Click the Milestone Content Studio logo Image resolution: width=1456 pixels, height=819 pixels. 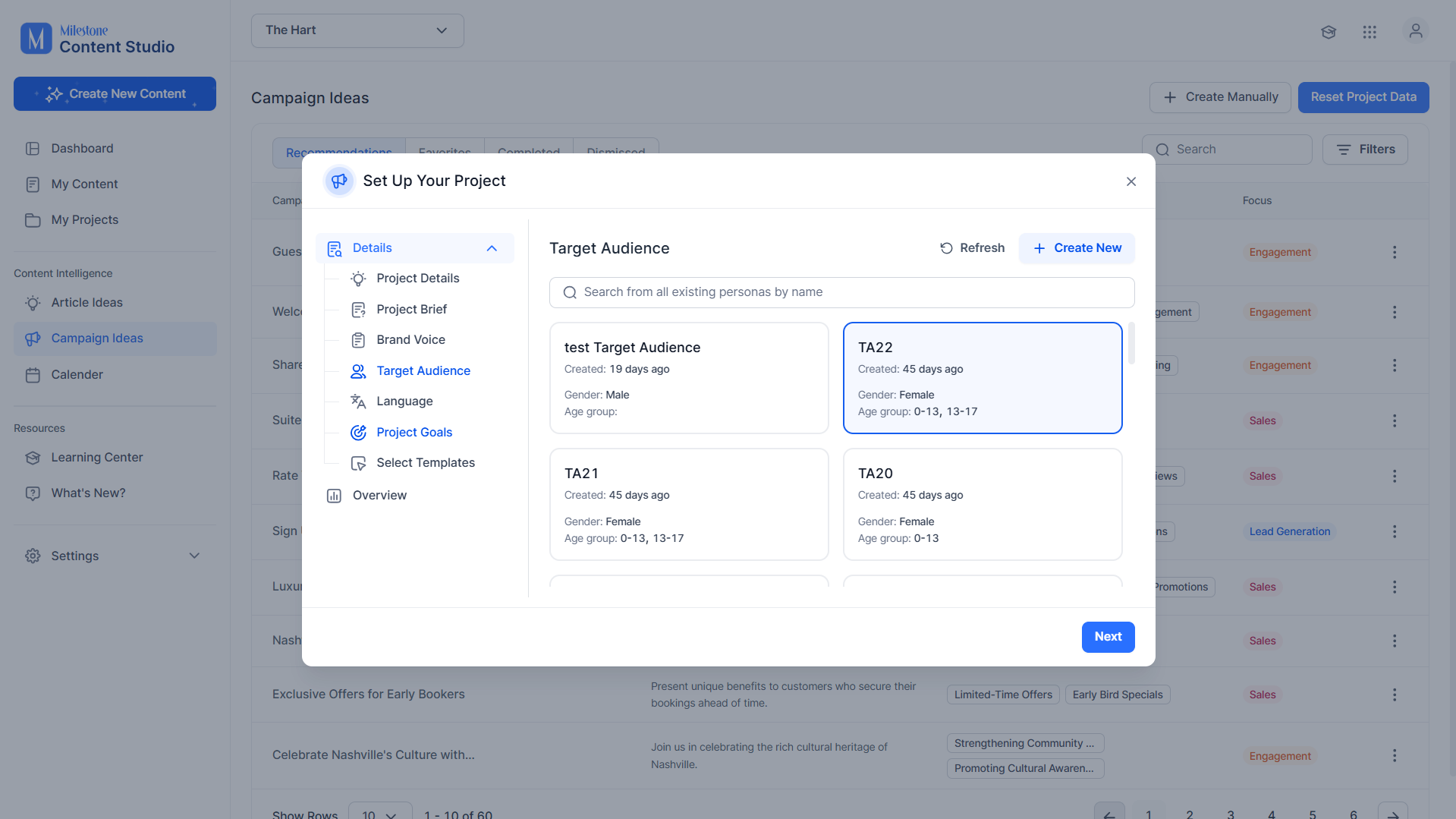point(97,39)
